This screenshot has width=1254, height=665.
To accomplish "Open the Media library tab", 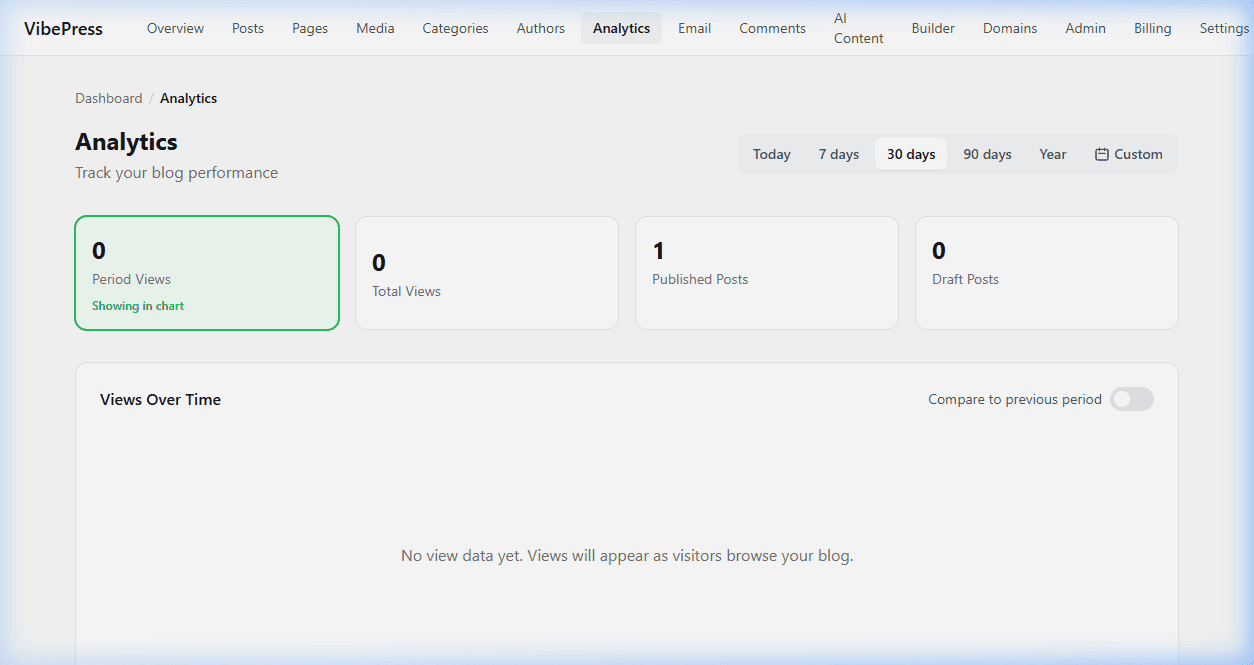I will tap(375, 28).
